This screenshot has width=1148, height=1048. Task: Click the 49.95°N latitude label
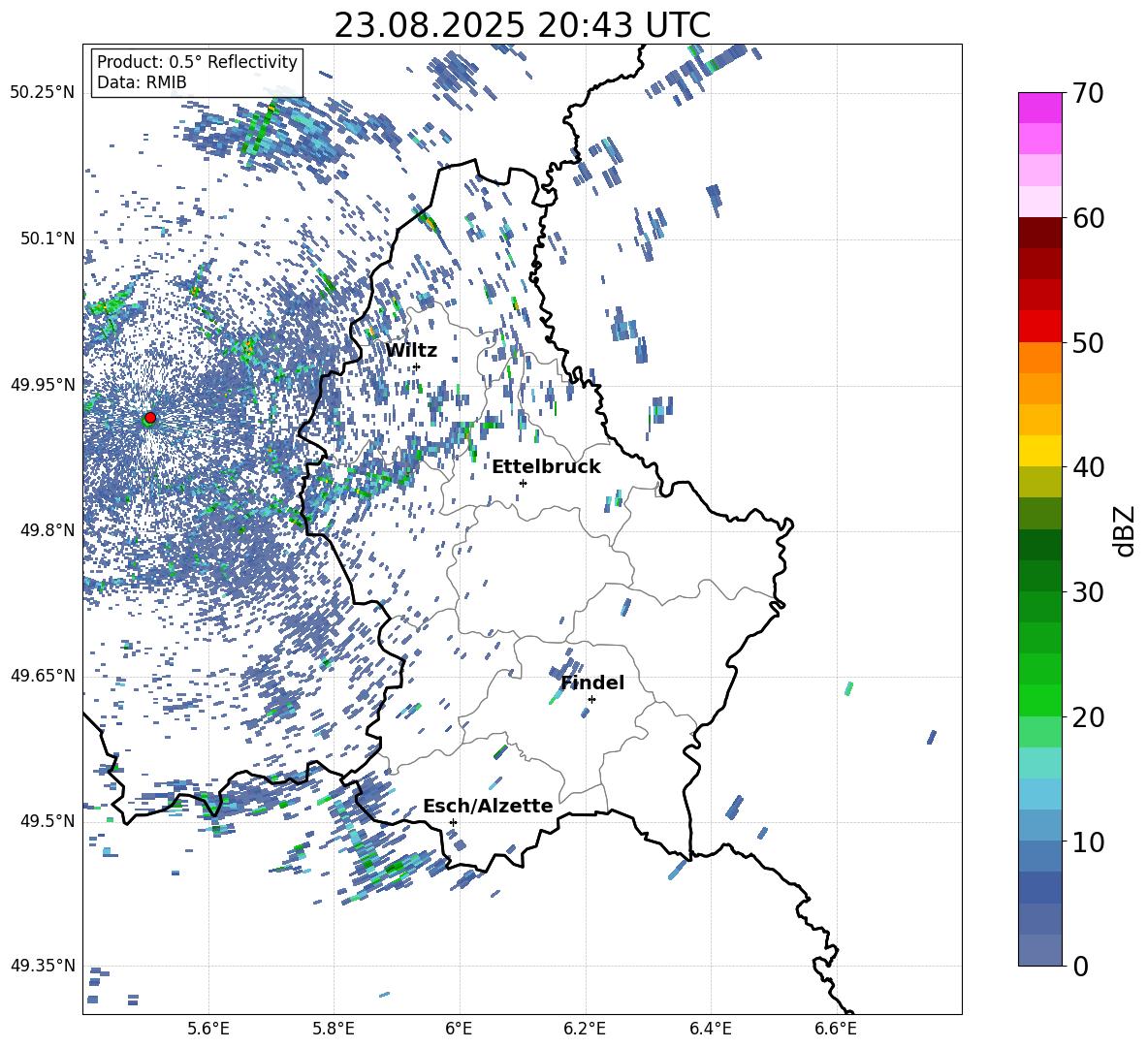[43, 385]
